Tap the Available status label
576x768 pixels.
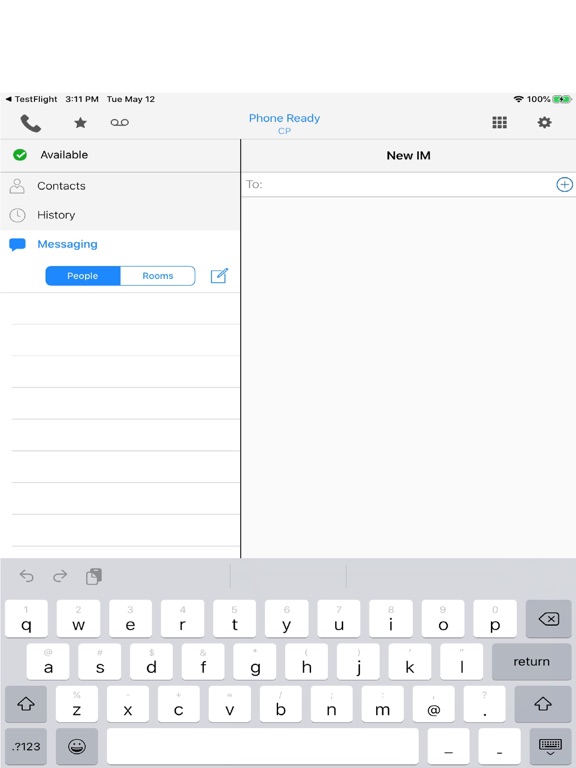[64, 155]
